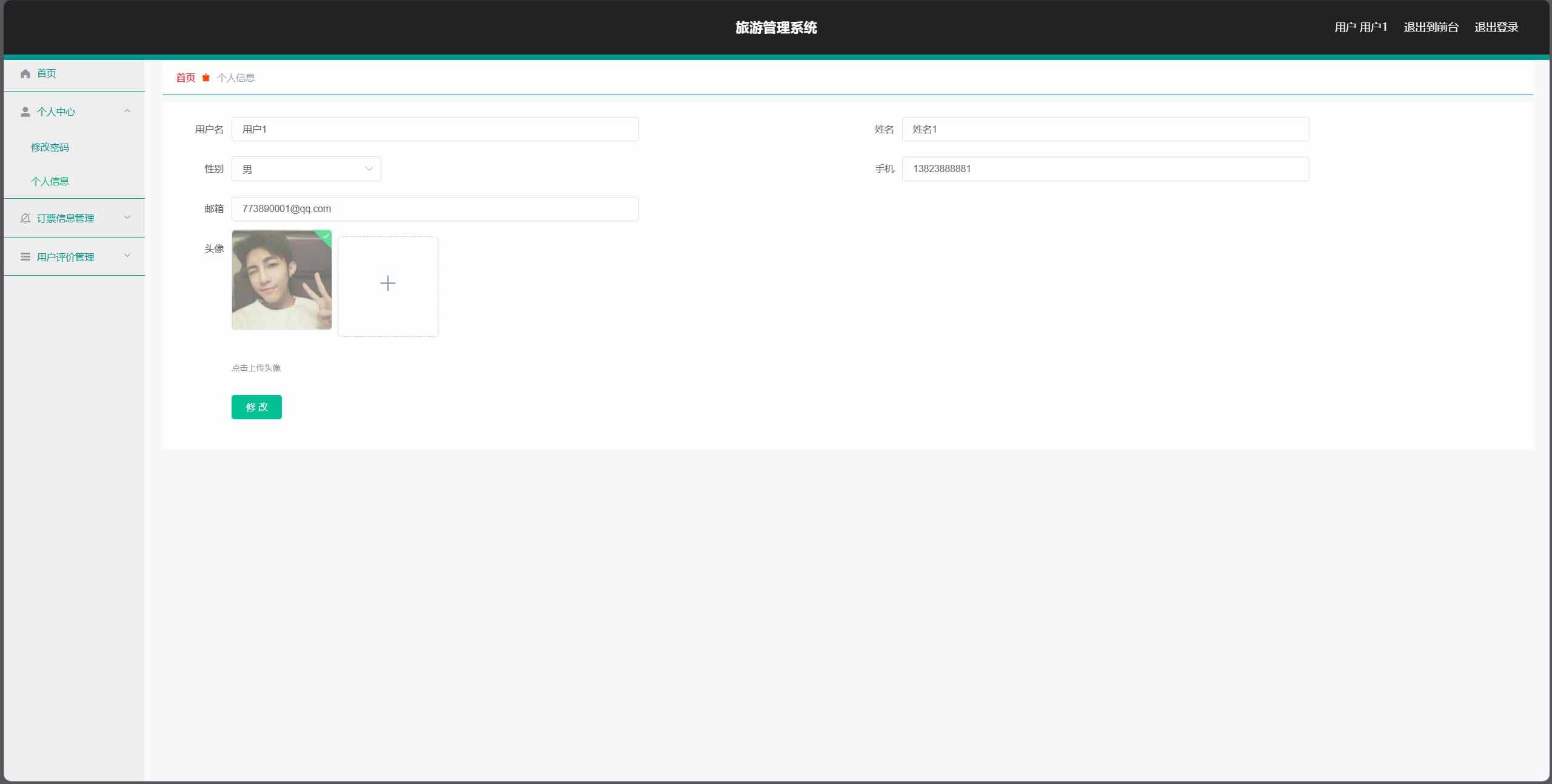Select 个人信息 menu item
Image resolution: width=1552 pixels, height=784 pixels.
pyautogui.click(x=50, y=181)
